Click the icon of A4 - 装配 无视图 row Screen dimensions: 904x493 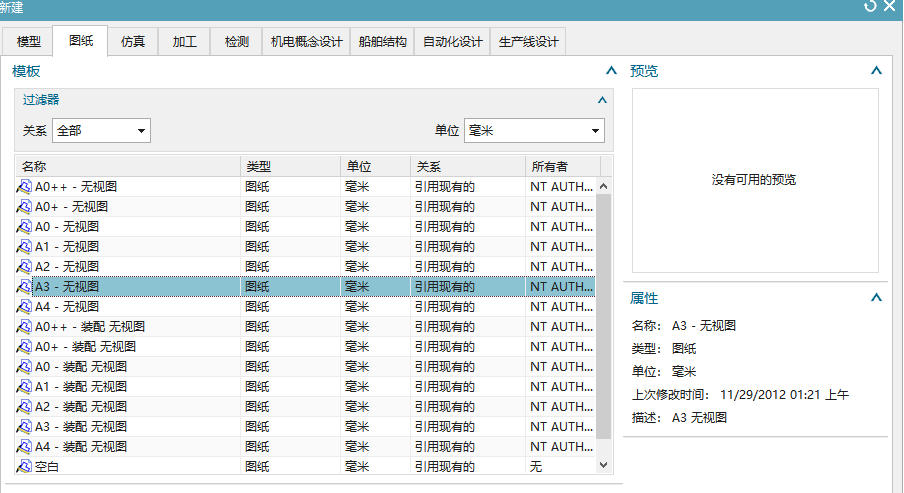point(24,446)
